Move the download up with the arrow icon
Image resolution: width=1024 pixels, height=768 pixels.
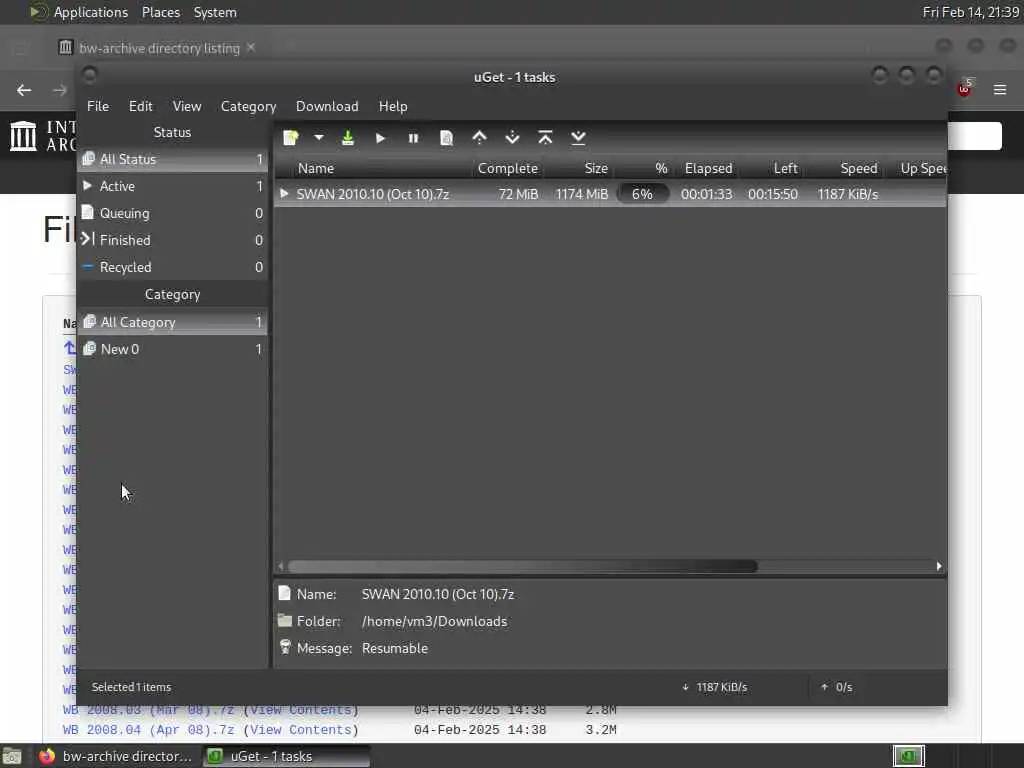coord(479,138)
